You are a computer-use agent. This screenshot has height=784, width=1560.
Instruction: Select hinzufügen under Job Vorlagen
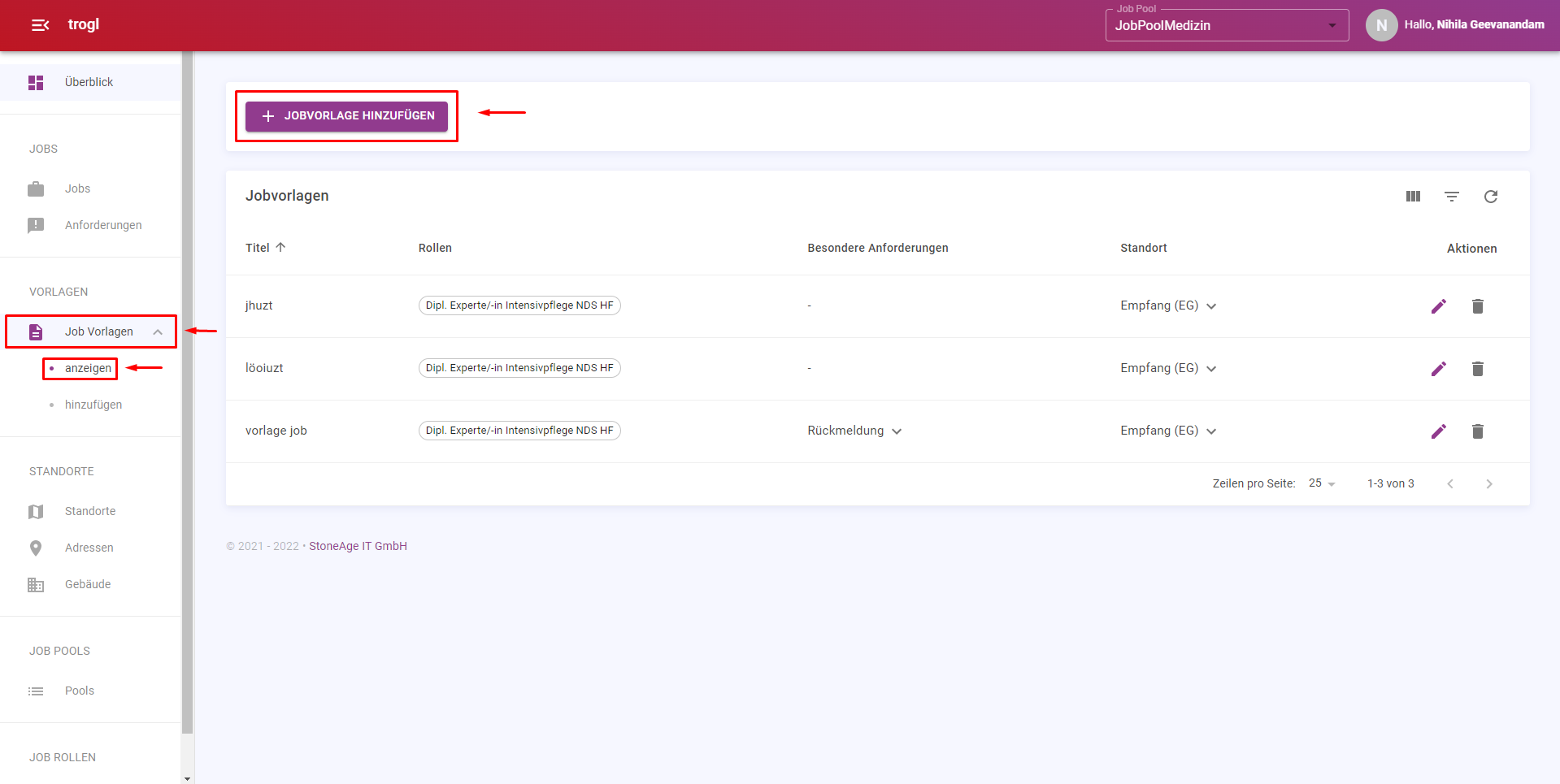pos(93,405)
